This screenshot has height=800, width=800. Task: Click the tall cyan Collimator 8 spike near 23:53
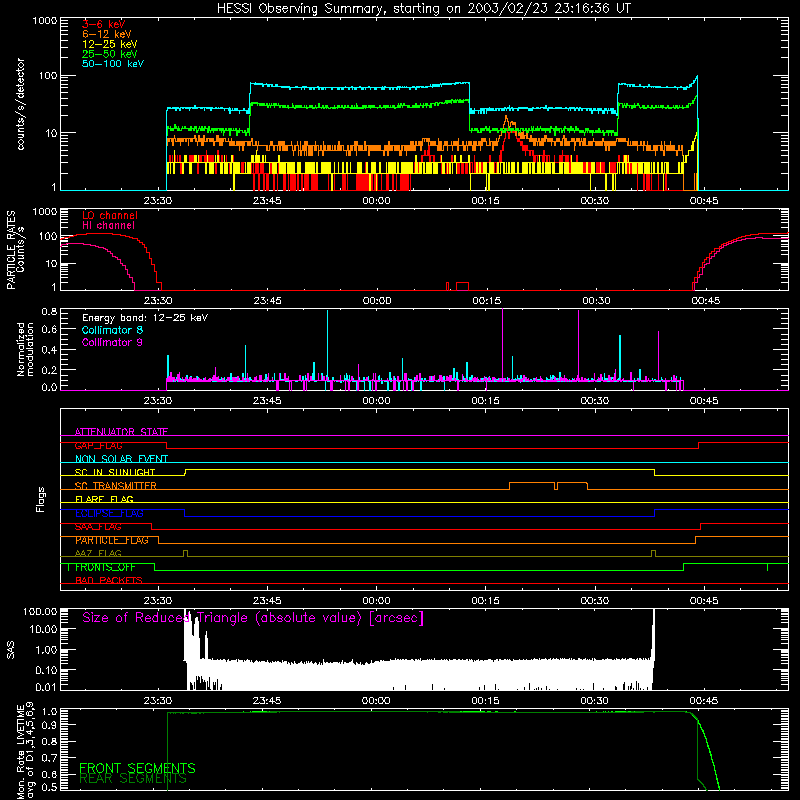[x=328, y=347]
